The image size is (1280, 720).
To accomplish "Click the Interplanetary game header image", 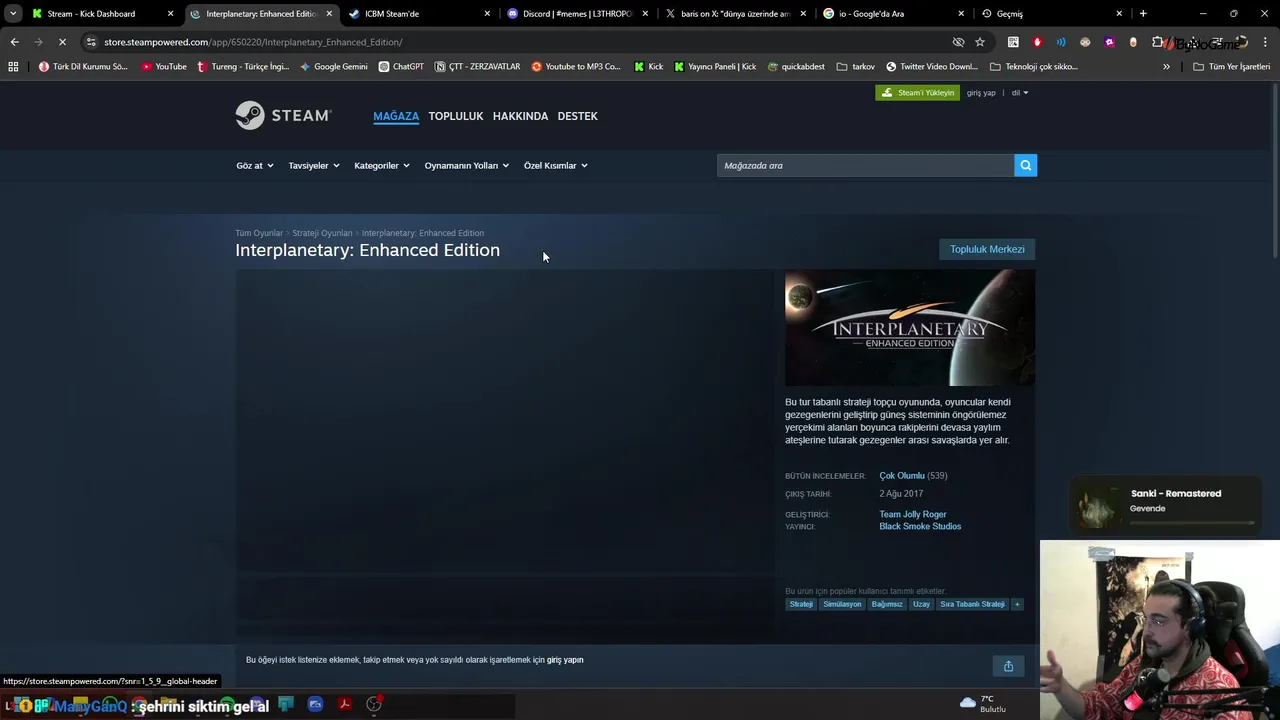I will coord(910,328).
